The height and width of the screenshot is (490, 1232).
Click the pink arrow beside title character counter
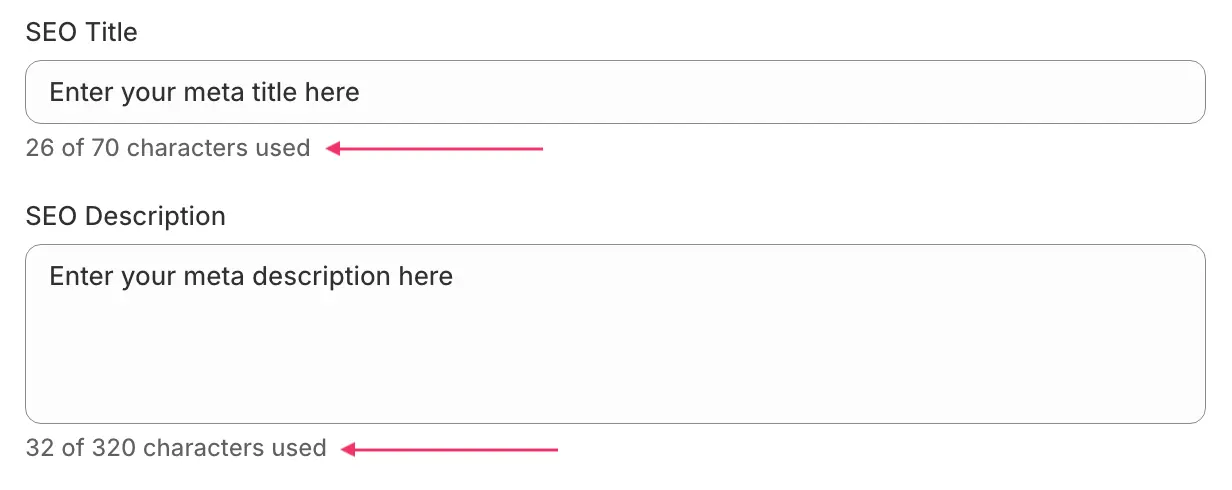coord(436,149)
